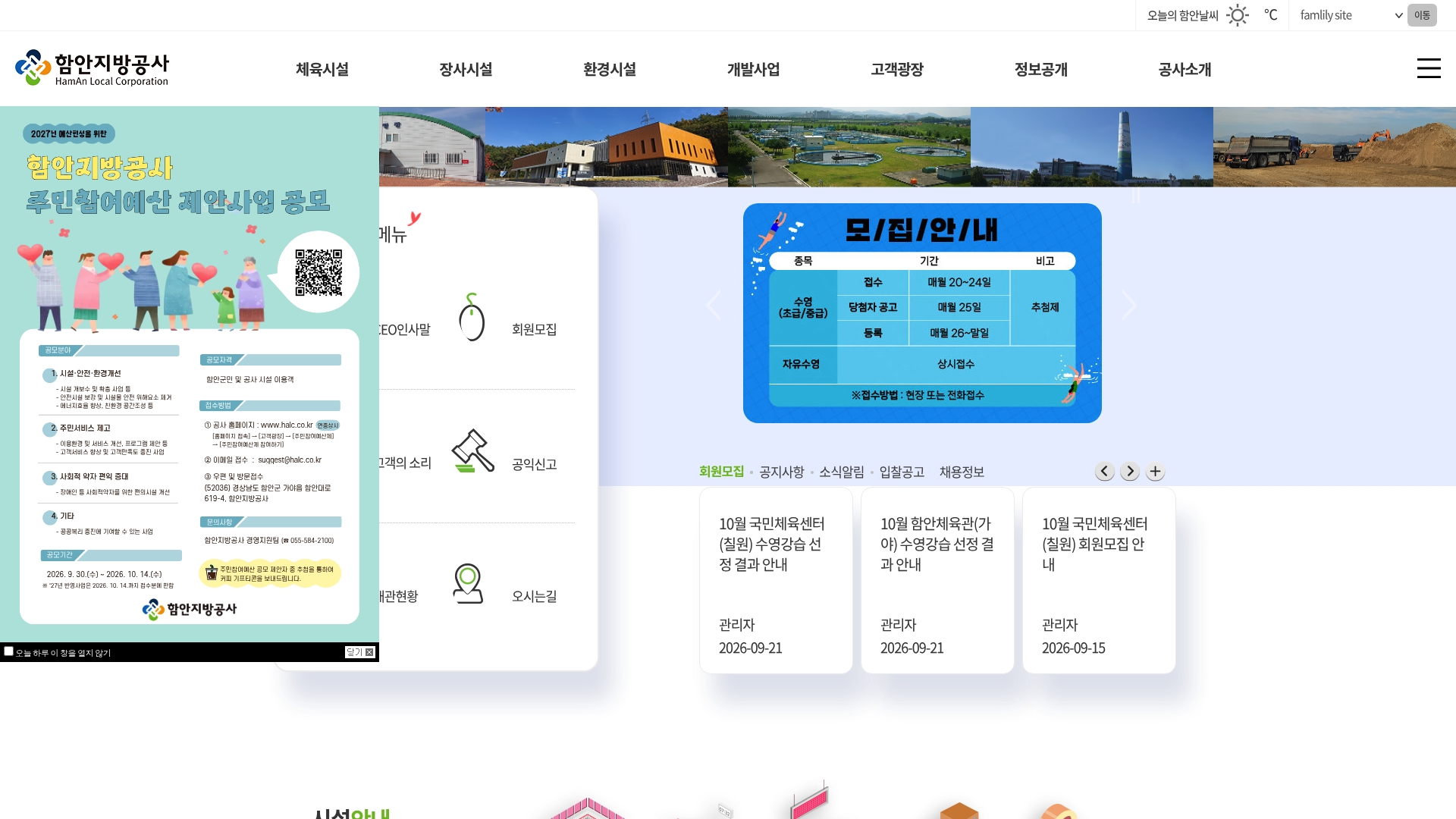Select the 입찰공고 tab
Viewport: 1456px width, 819px height.
tap(902, 472)
